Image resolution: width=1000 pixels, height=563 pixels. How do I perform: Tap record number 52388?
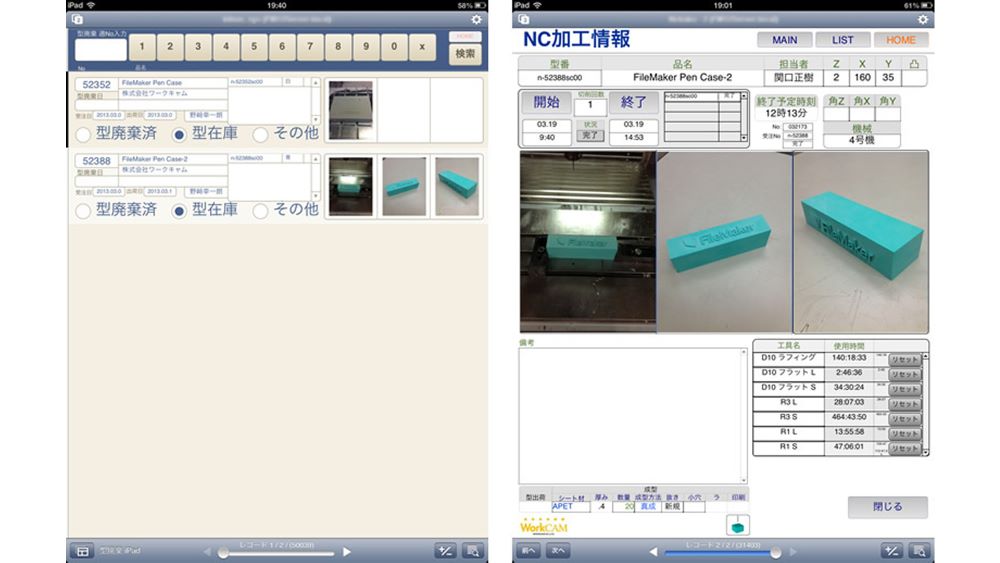tap(96, 161)
